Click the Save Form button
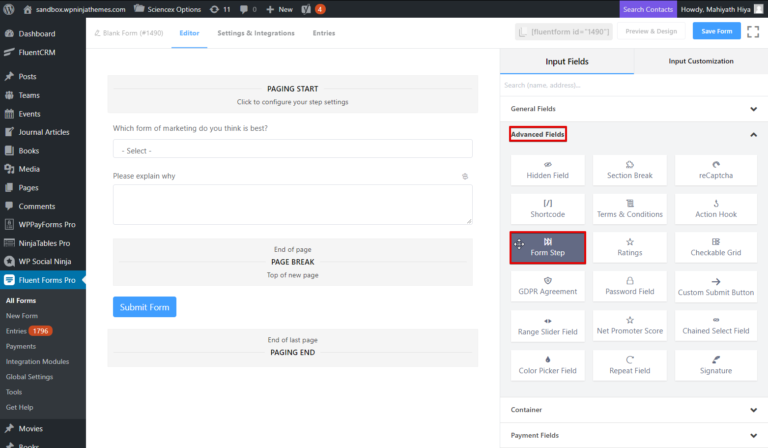The height and width of the screenshot is (448, 768). click(x=717, y=32)
